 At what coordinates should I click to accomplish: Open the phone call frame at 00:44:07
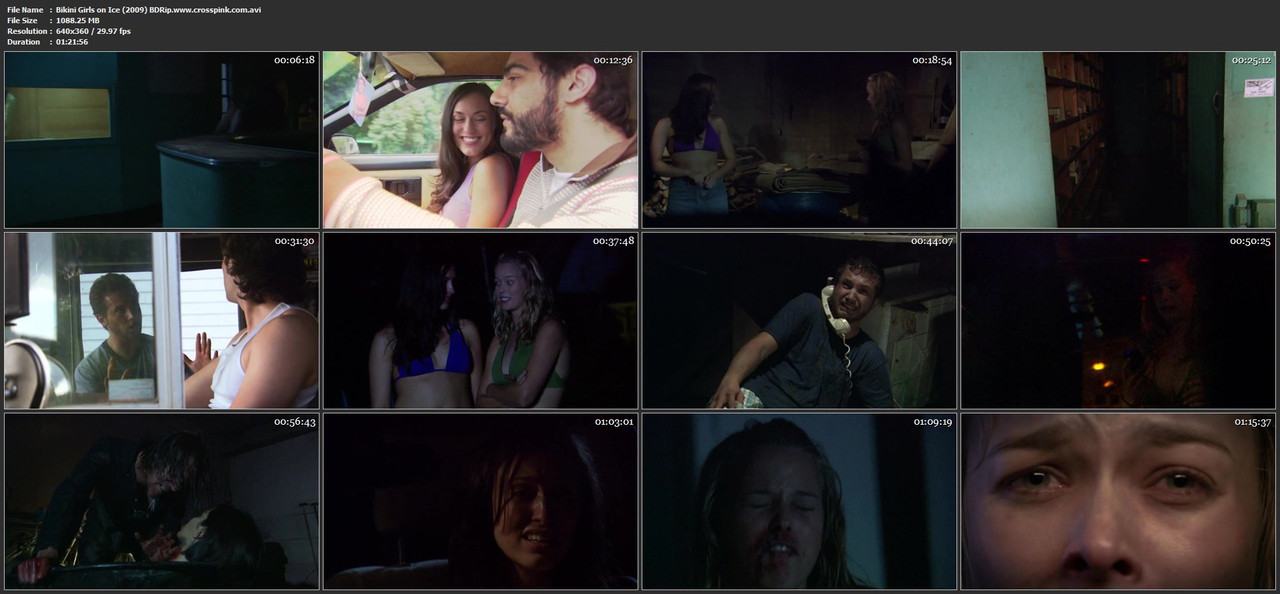tap(799, 321)
